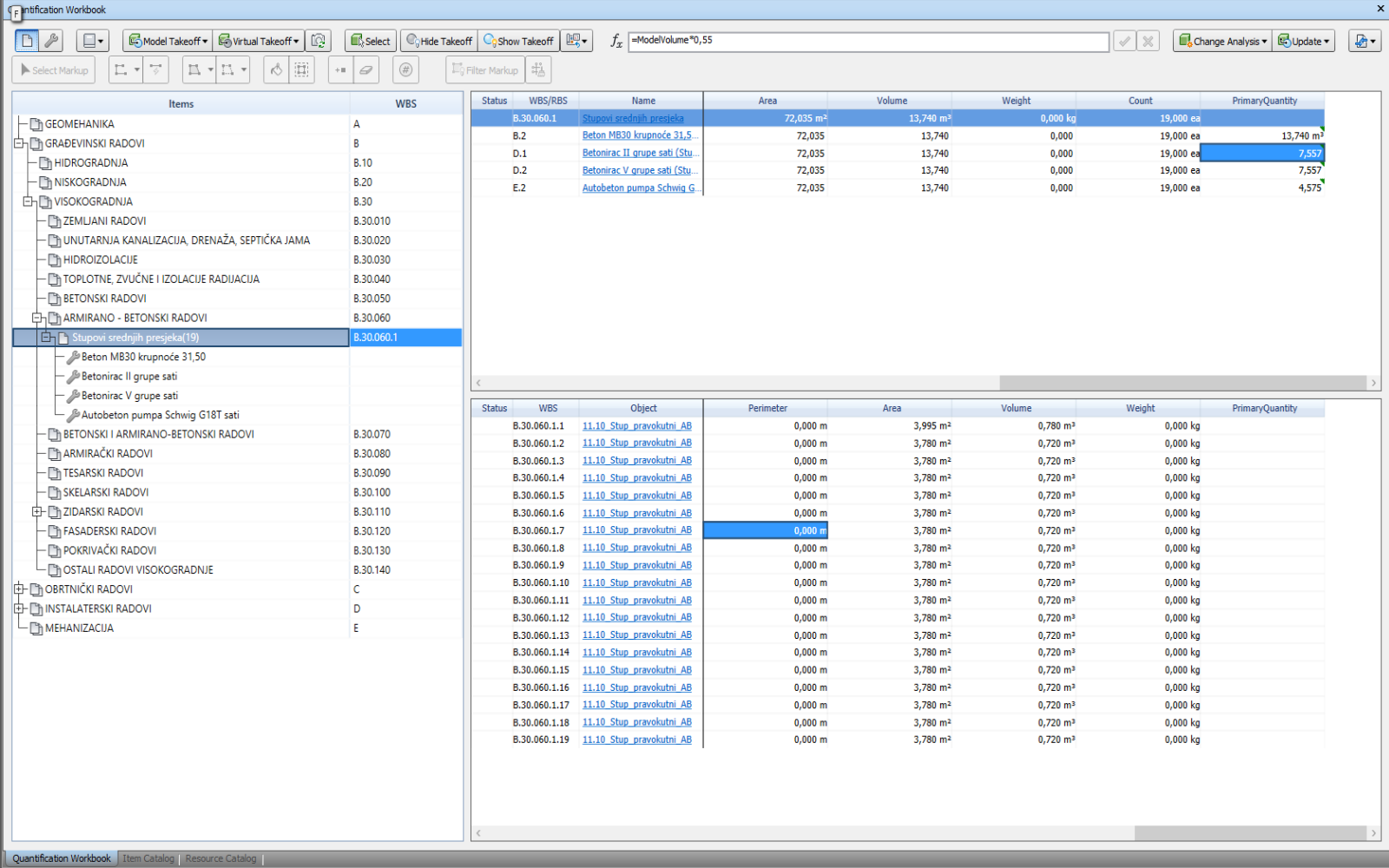
Task: Click the eraser markup tool
Action: click(366, 70)
